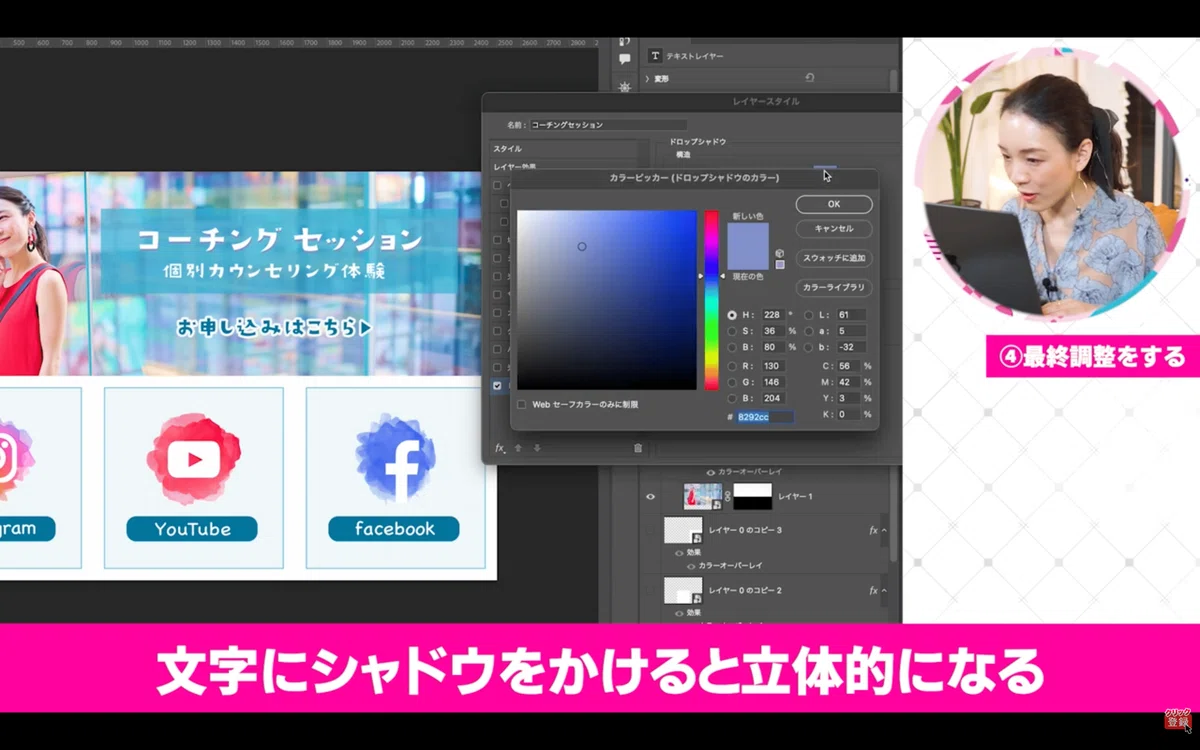This screenshot has height=750, width=1200.
Task: Click the delete effect trash icon
Action: tap(638, 448)
